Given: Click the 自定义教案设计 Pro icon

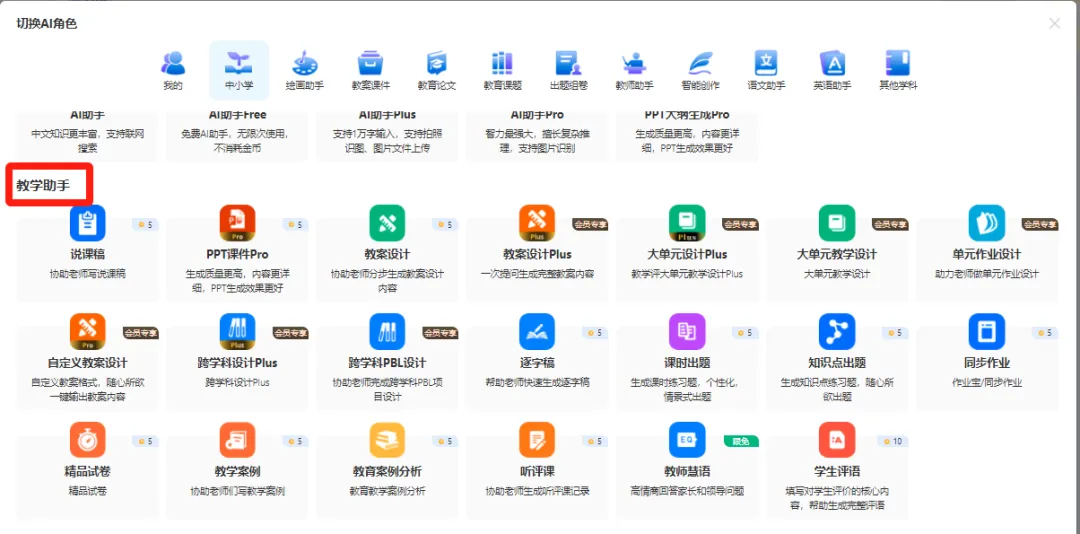Looking at the screenshot, I should 87,331.
